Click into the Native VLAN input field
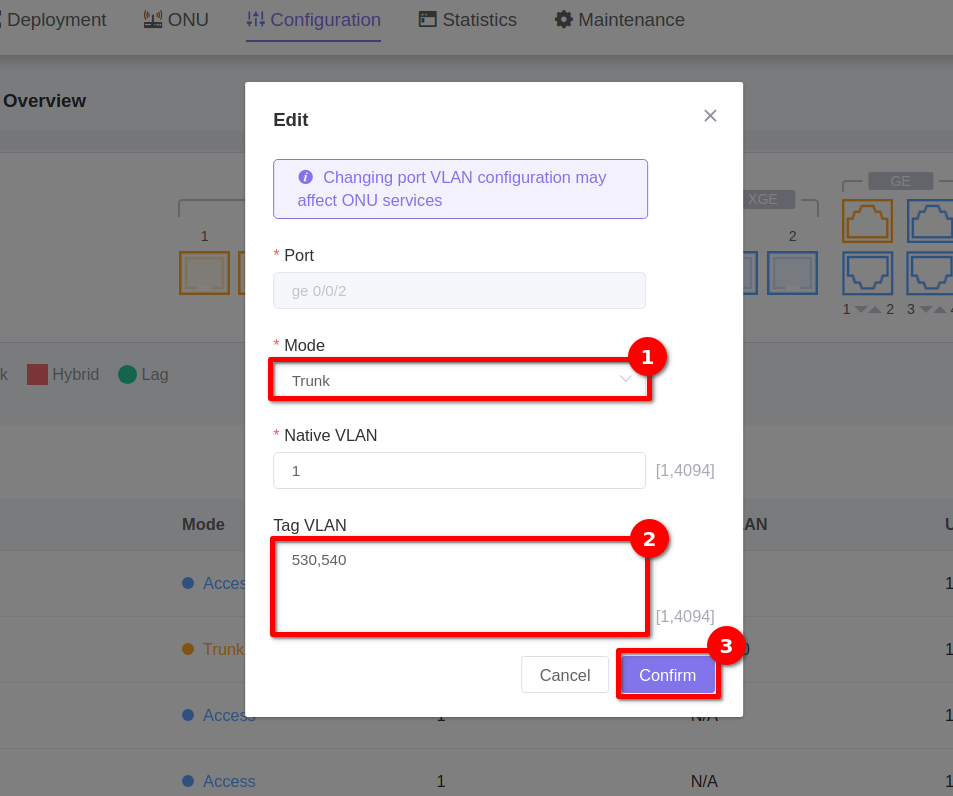 point(459,470)
